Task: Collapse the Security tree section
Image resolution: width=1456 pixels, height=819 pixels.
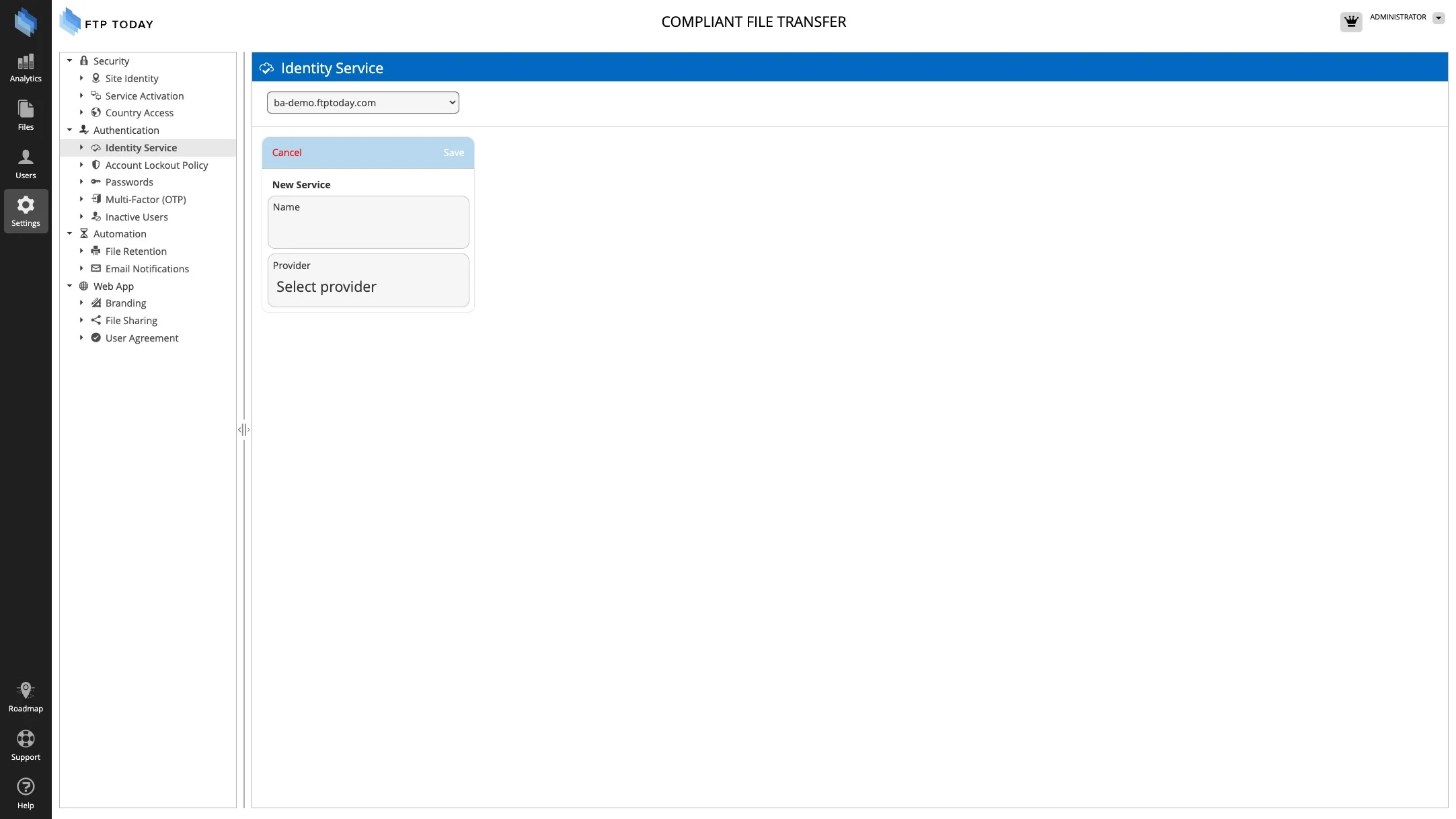Action: [69, 61]
